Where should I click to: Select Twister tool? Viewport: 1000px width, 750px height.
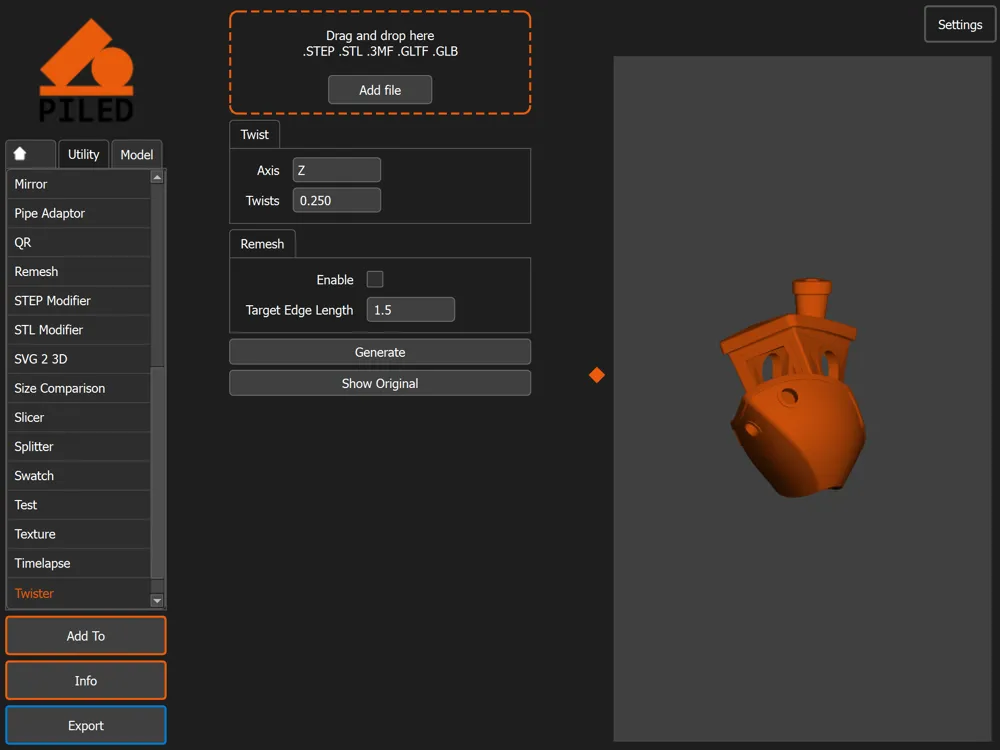pos(78,593)
